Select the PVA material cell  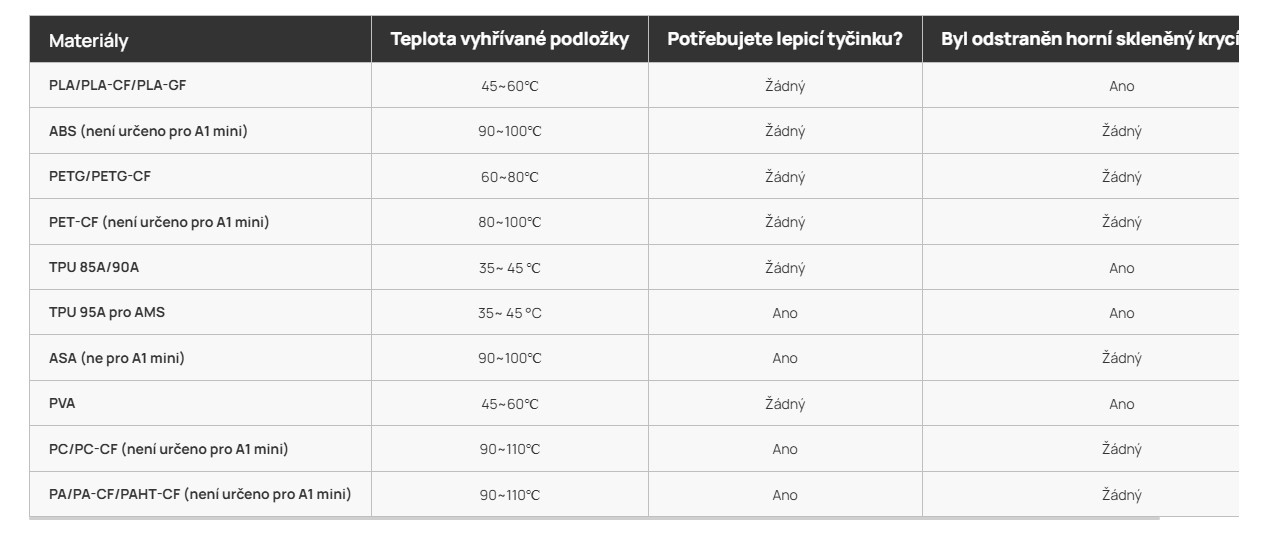pos(62,403)
